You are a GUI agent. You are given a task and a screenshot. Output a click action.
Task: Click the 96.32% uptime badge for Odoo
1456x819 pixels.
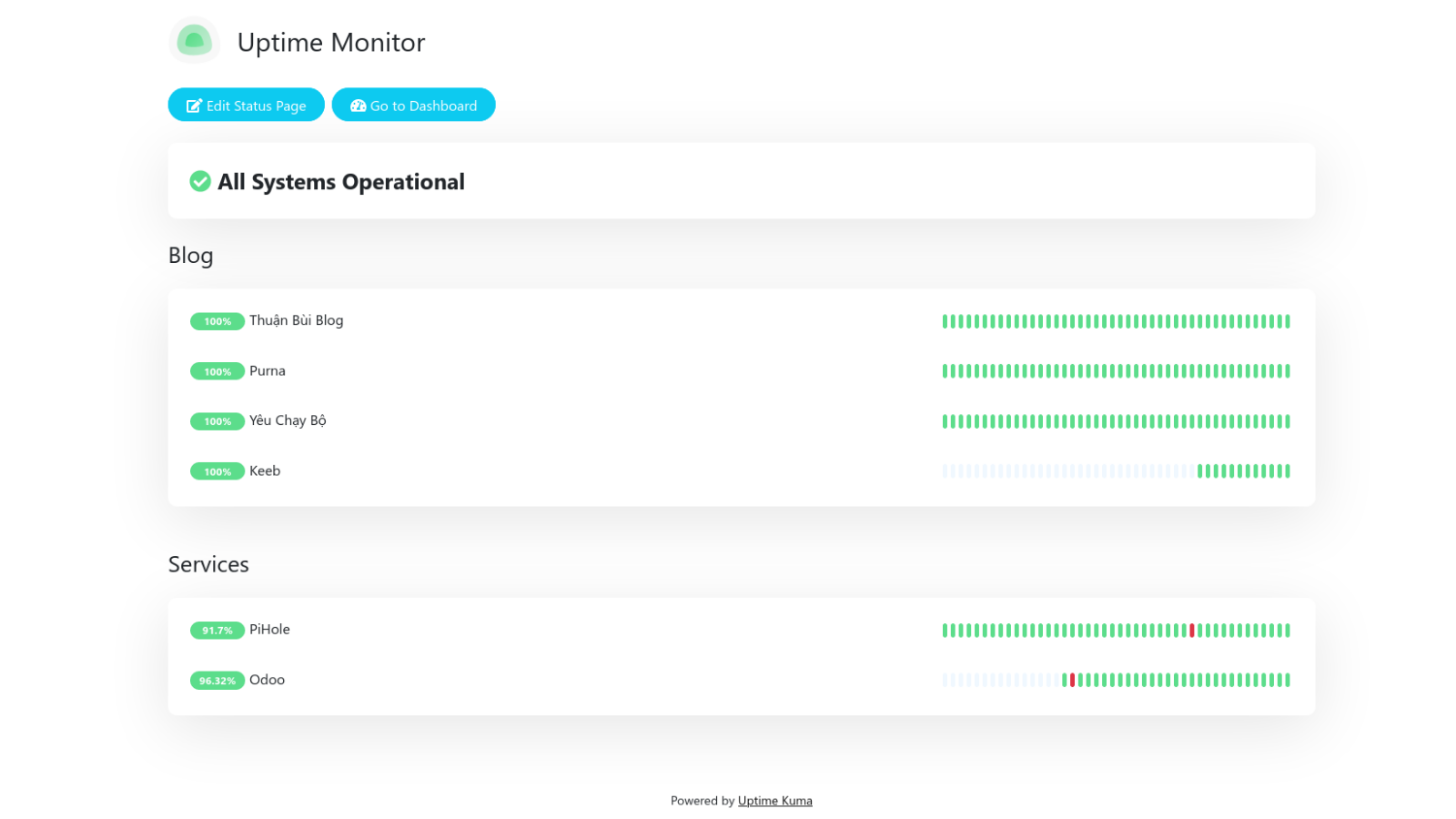(217, 681)
